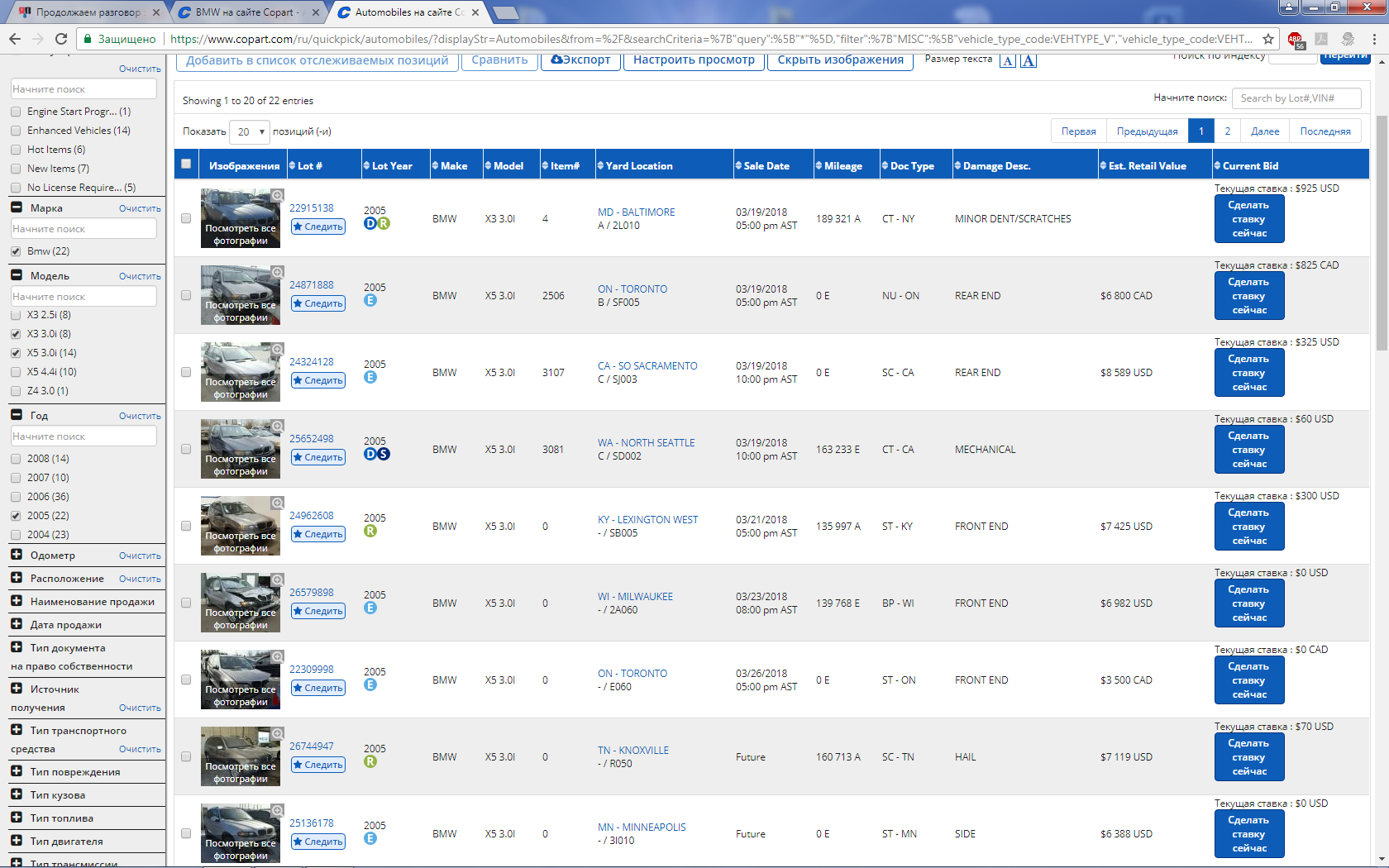Image resolution: width=1389 pixels, height=868 pixels.
Task: Click the Search by Lot#, VIN# field
Action: point(1296,98)
